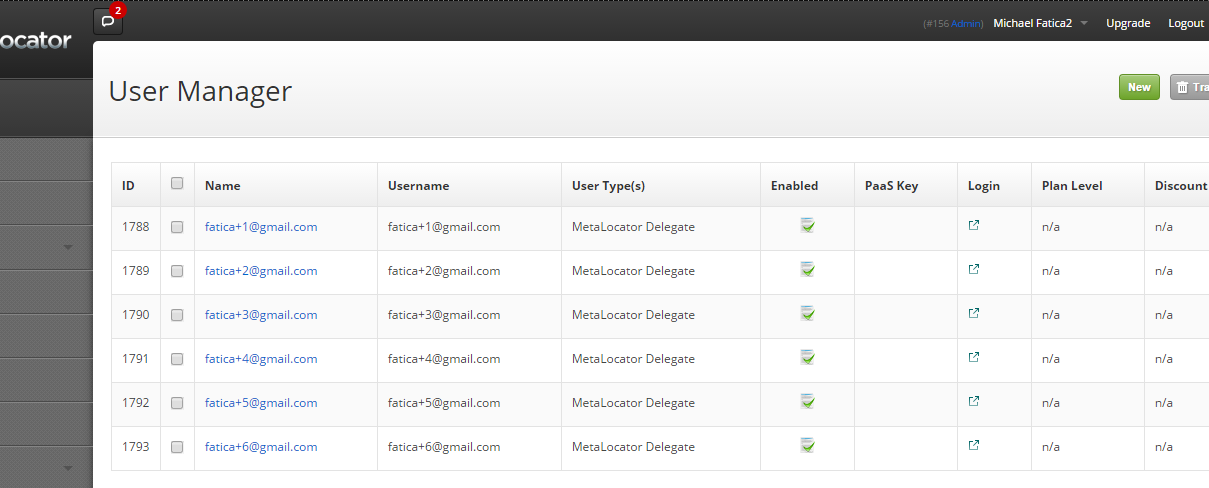Click the Upgrade menu item
Viewport: 1209px width, 488px height.
coord(1128,23)
